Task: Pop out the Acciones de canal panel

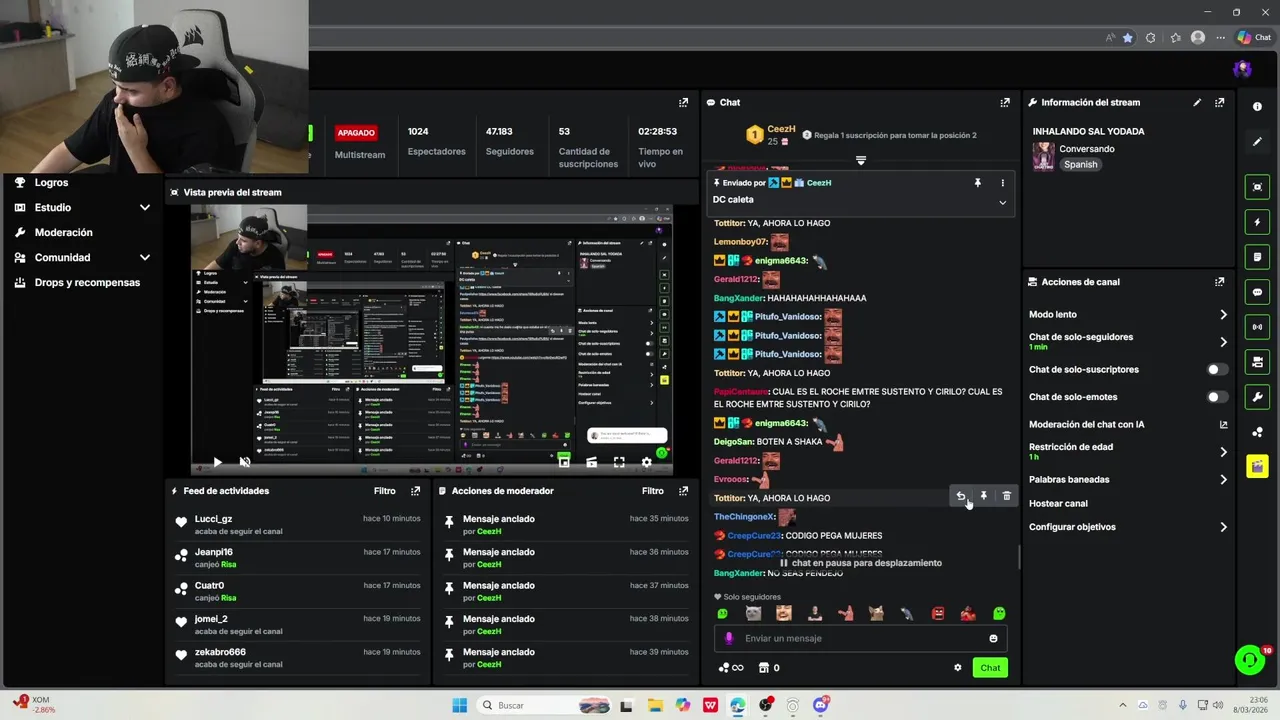Action: [x=1219, y=282]
